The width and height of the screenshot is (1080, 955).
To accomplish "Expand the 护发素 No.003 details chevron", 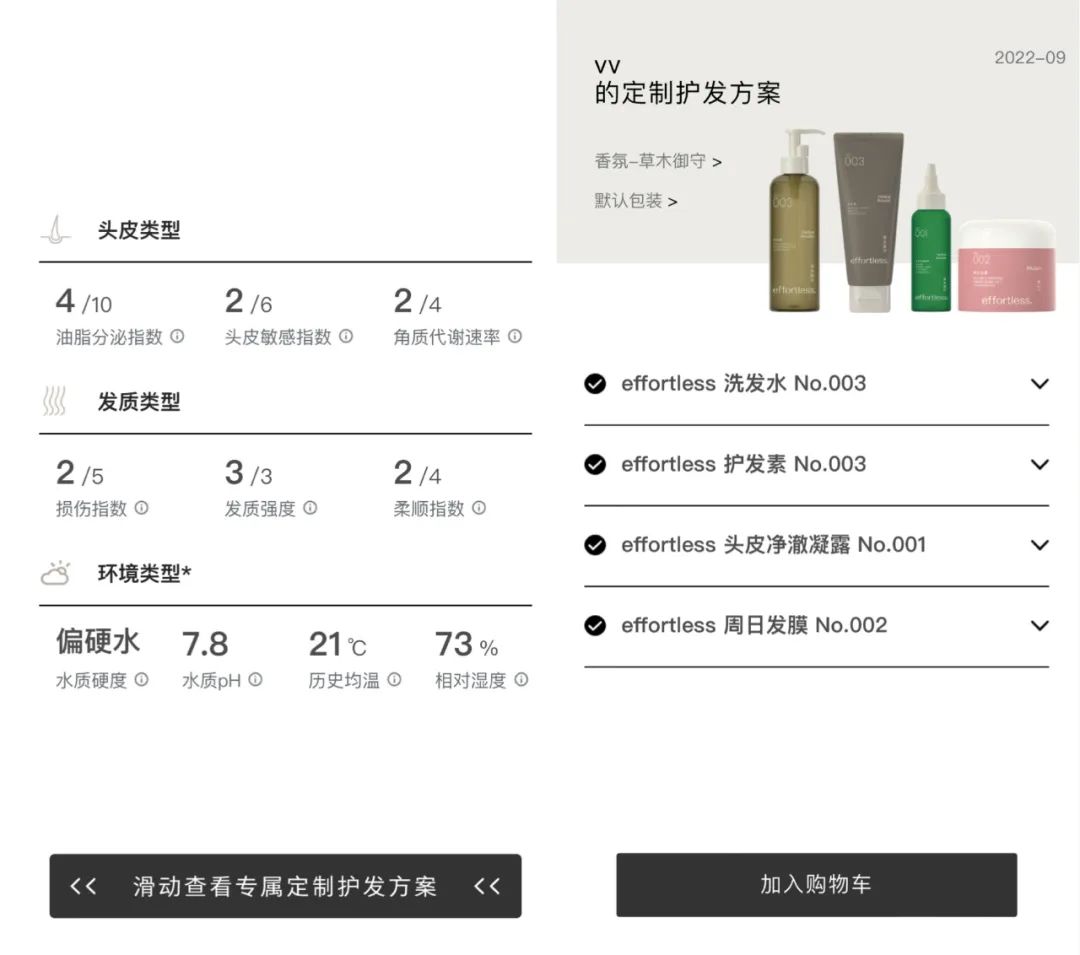I will [1039, 464].
